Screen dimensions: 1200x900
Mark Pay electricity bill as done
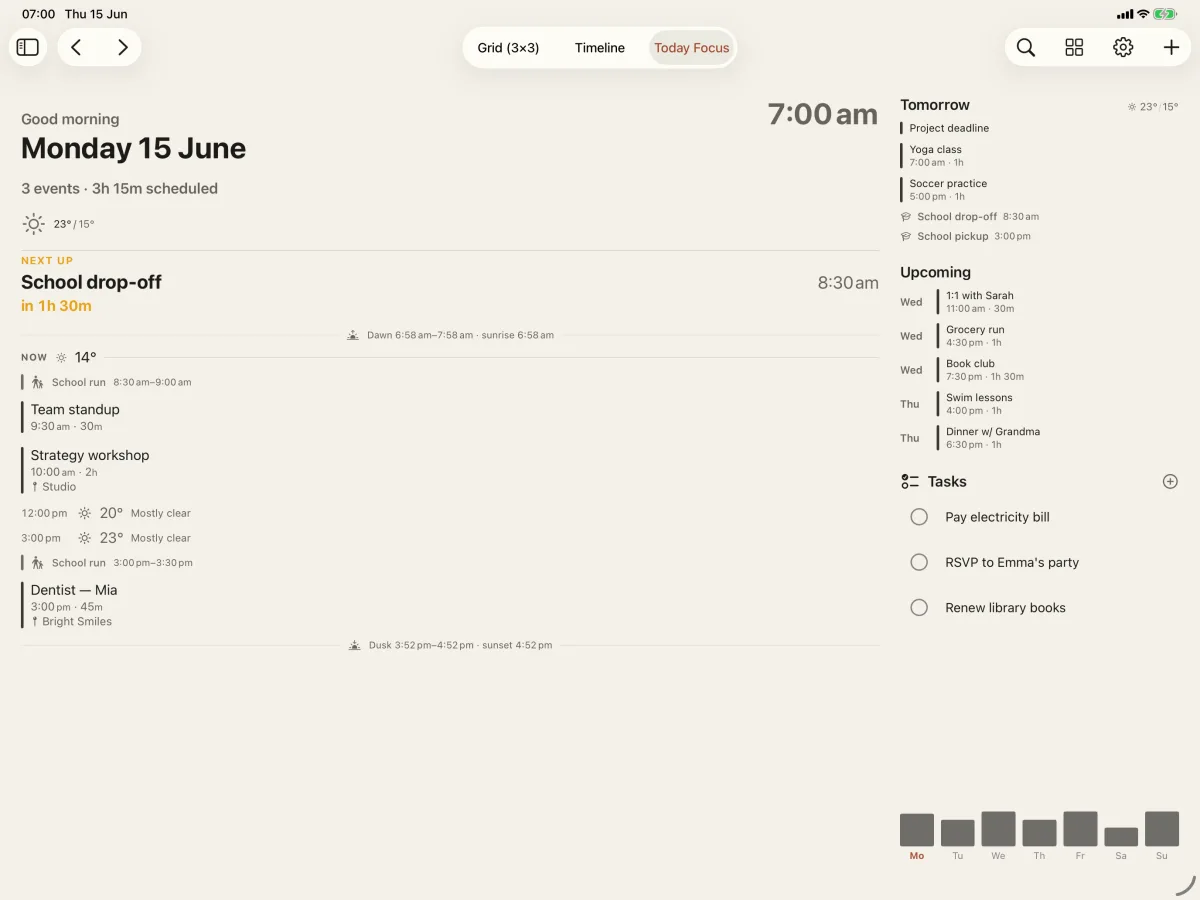(919, 517)
